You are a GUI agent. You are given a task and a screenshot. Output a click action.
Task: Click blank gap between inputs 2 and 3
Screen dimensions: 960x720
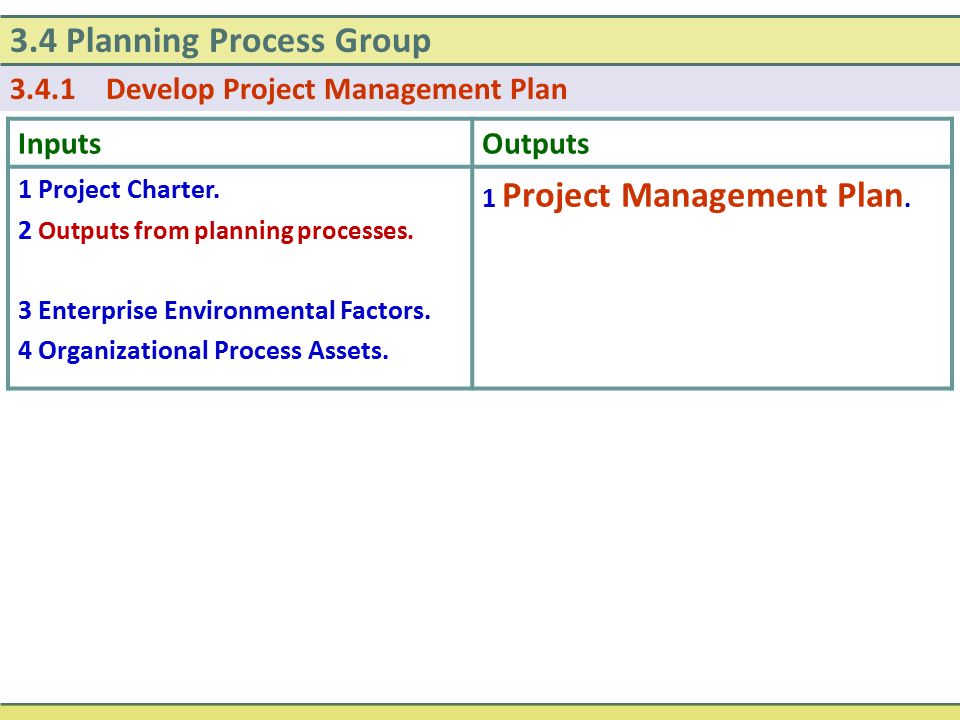[x=239, y=271]
